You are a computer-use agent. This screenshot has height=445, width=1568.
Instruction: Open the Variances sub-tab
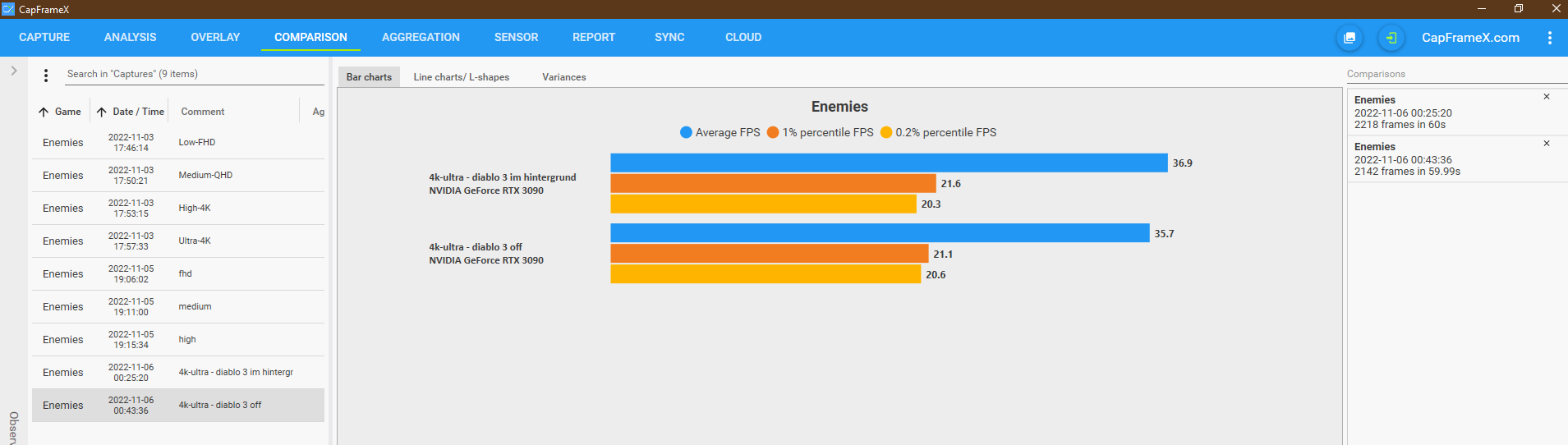(x=564, y=77)
